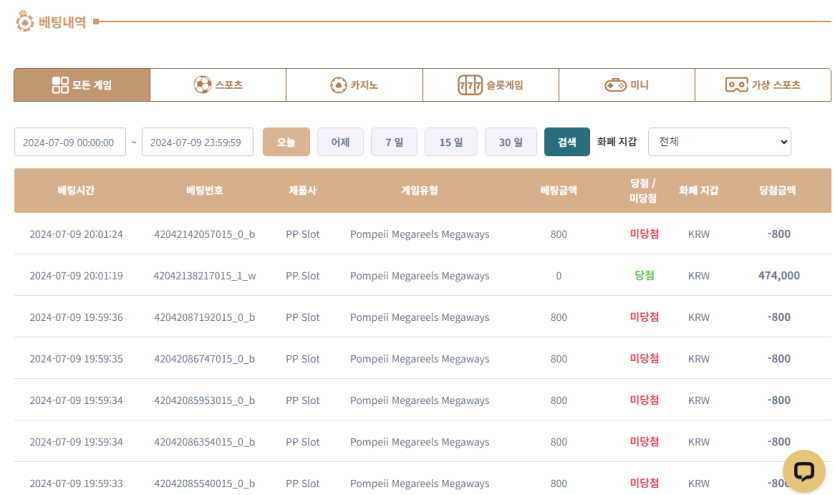The width and height of the screenshot is (835, 495).
Task: Click the soccer ball icon for 스포츠
Action: pos(202,85)
